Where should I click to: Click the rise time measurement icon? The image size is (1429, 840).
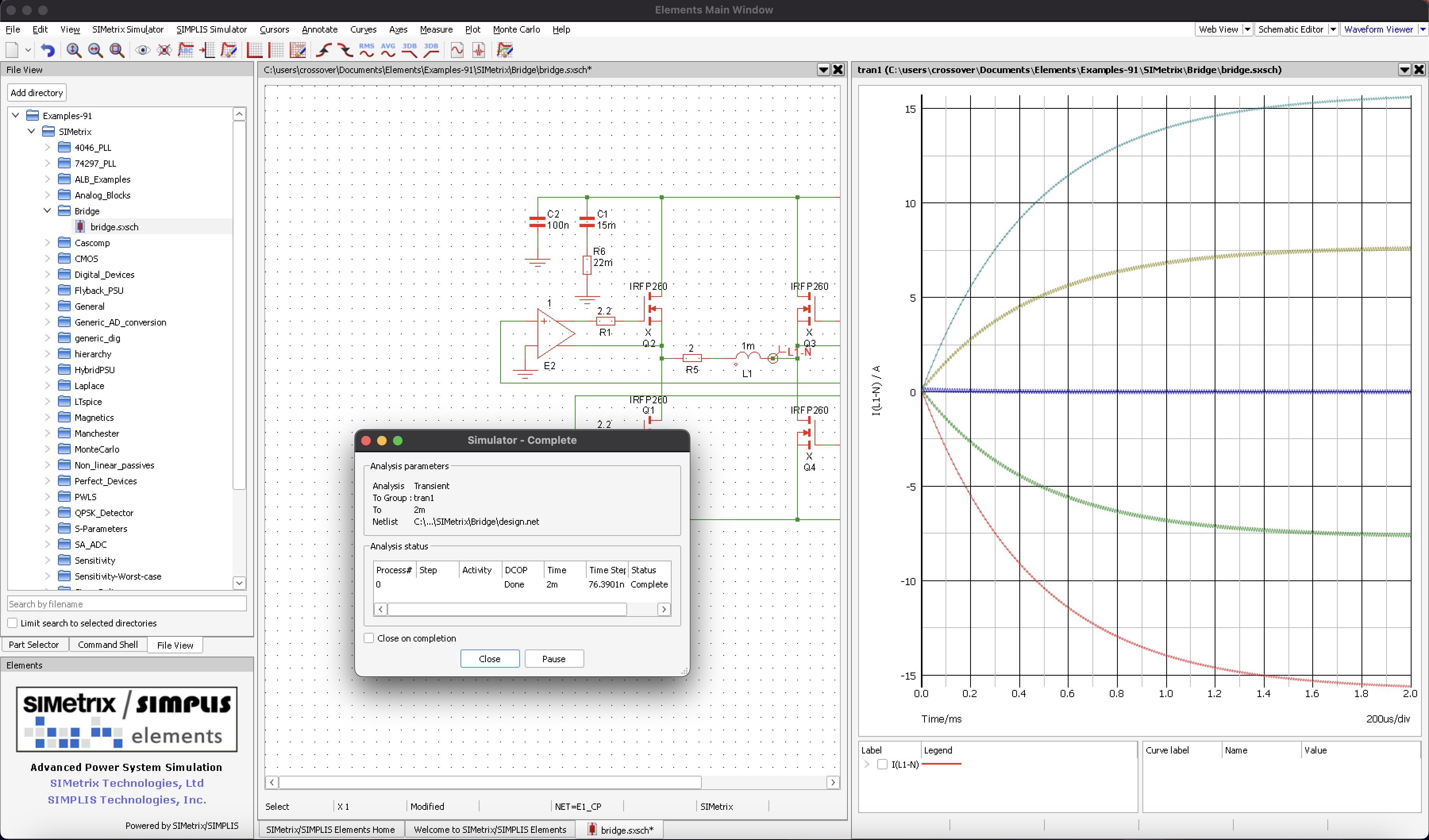click(324, 50)
